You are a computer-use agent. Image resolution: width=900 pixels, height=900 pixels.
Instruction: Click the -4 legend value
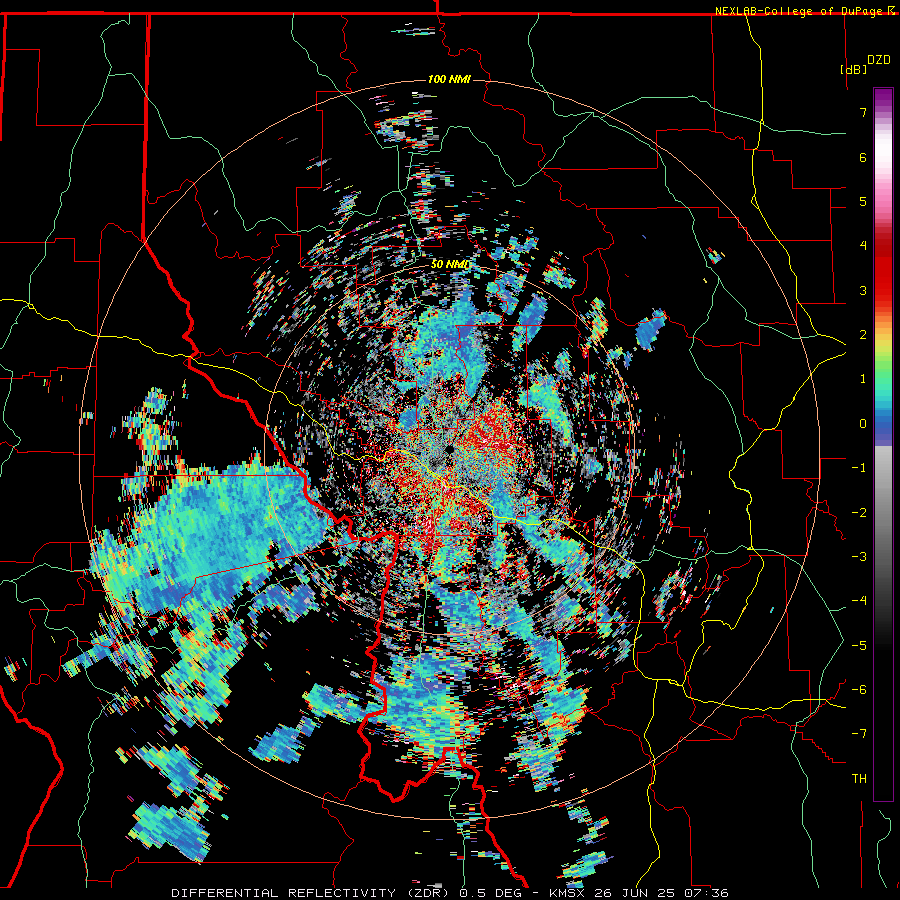(x=859, y=601)
